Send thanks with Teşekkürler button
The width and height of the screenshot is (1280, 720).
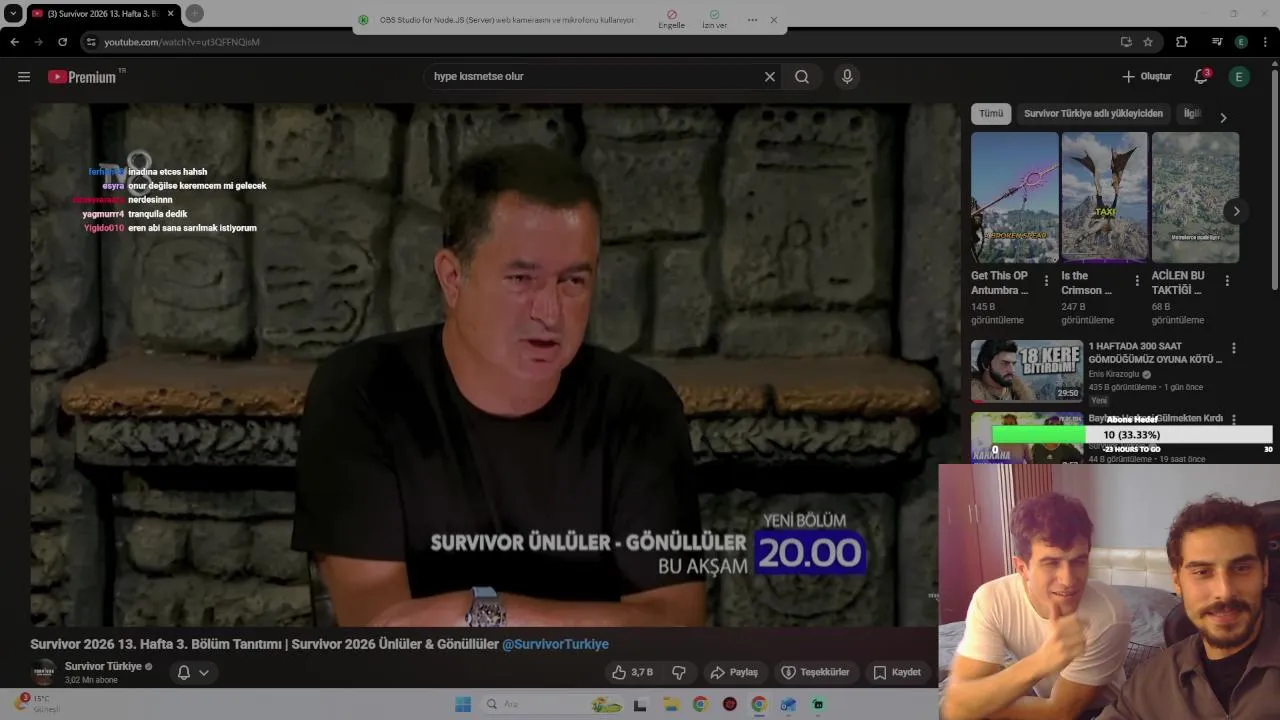(815, 672)
